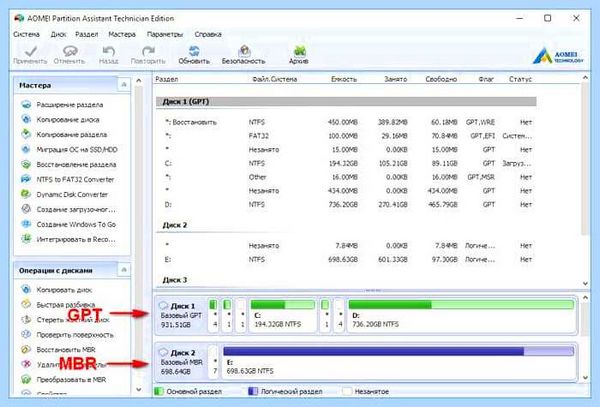This screenshot has width=600, height=407.
Task: Open the Раздел menu
Action: [x=86, y=34]
